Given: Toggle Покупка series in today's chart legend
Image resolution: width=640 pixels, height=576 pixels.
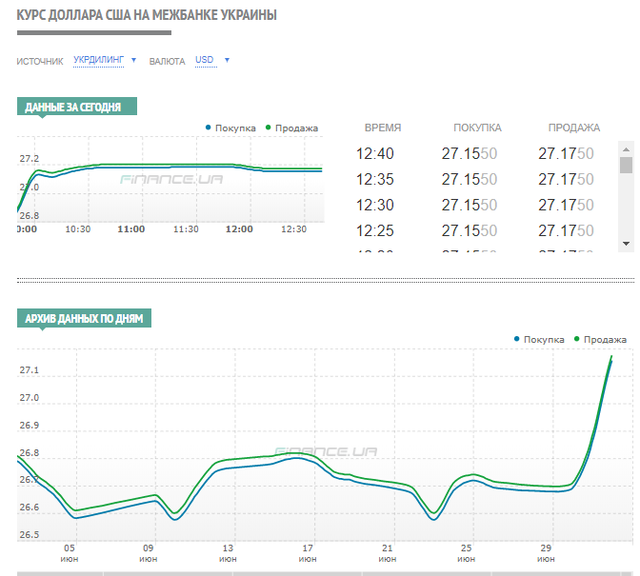Looking at the screenshot, I should pos(230,128).
